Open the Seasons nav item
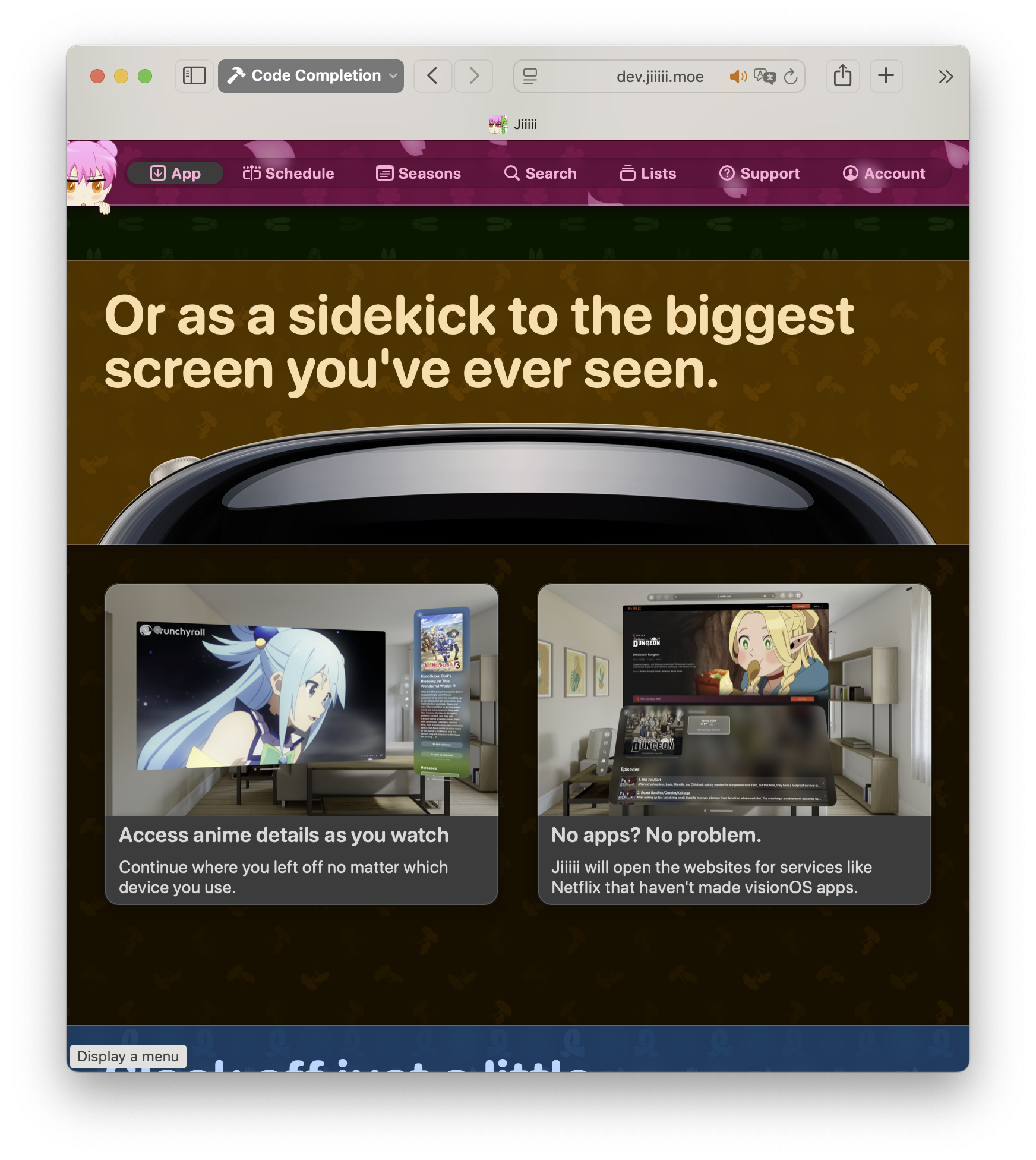1036x1160 pixels. (418, 173)
